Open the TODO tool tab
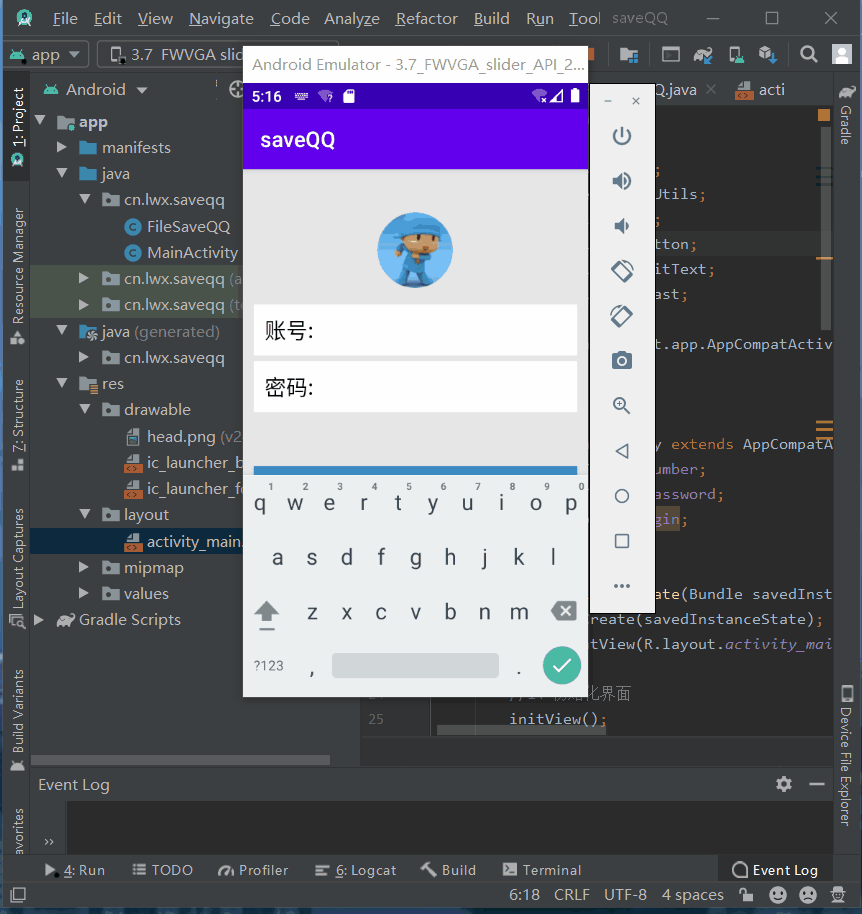This screenshot has height=914, width=862. 163,870
